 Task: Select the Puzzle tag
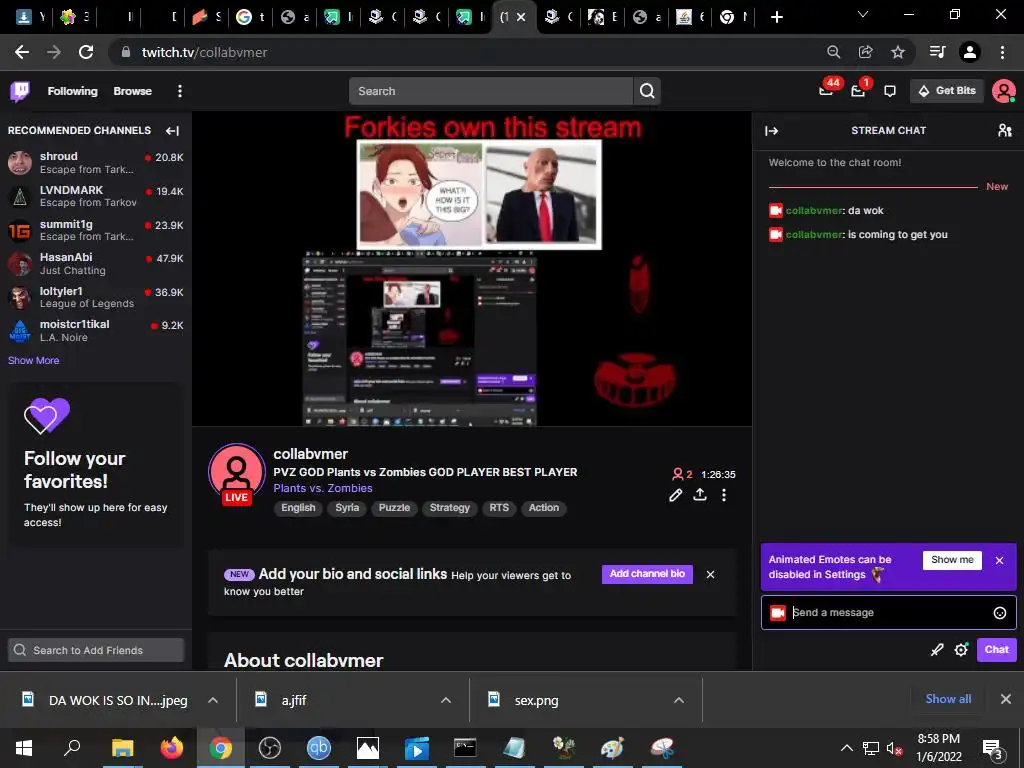pos(394,508)
